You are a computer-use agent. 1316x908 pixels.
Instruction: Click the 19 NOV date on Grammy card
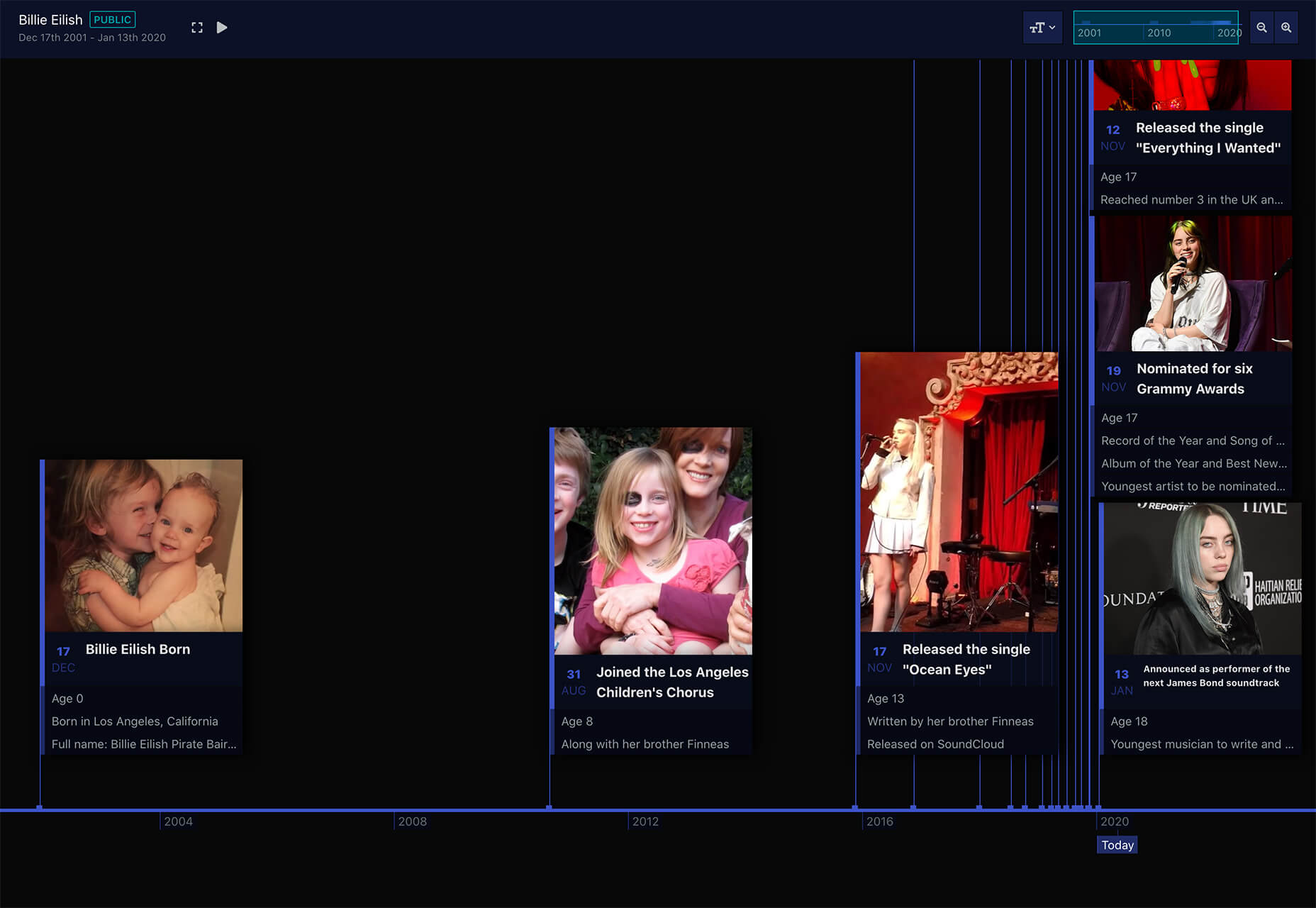tap(1114, 378)
